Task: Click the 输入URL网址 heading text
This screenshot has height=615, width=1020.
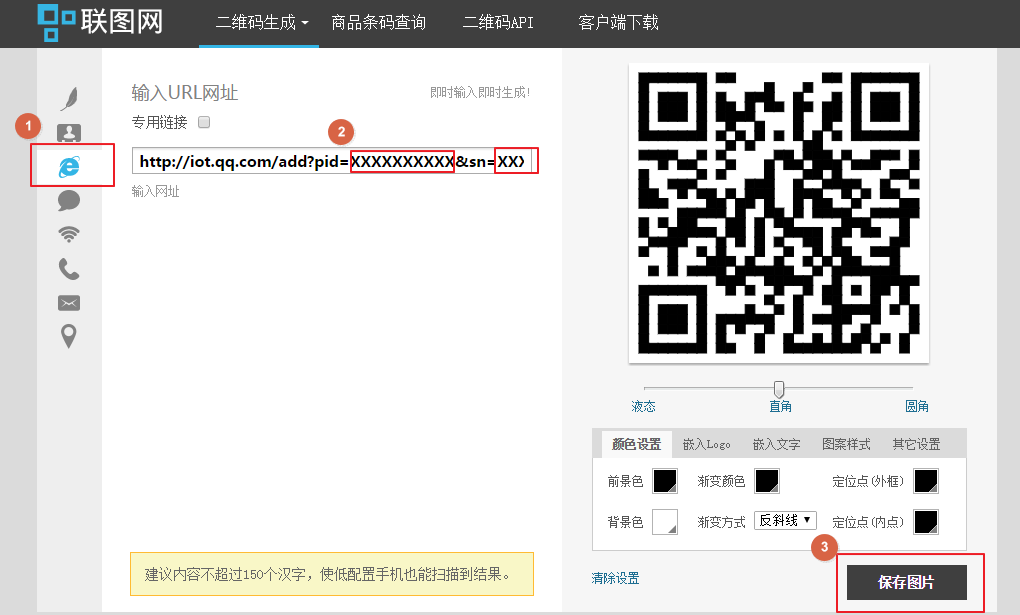Action: pyautogui.click(x=185, y=93)
